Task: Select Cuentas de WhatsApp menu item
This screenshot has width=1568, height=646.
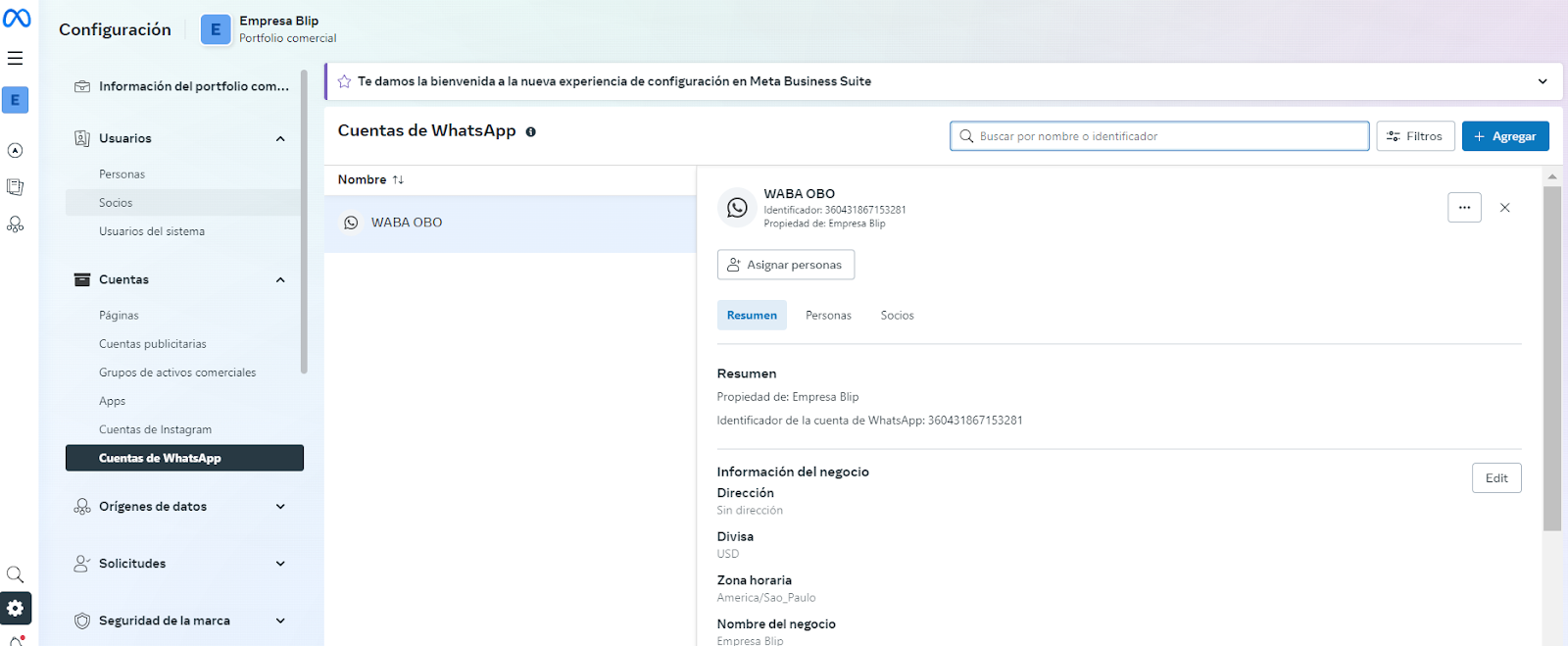Action: (184, 458)
